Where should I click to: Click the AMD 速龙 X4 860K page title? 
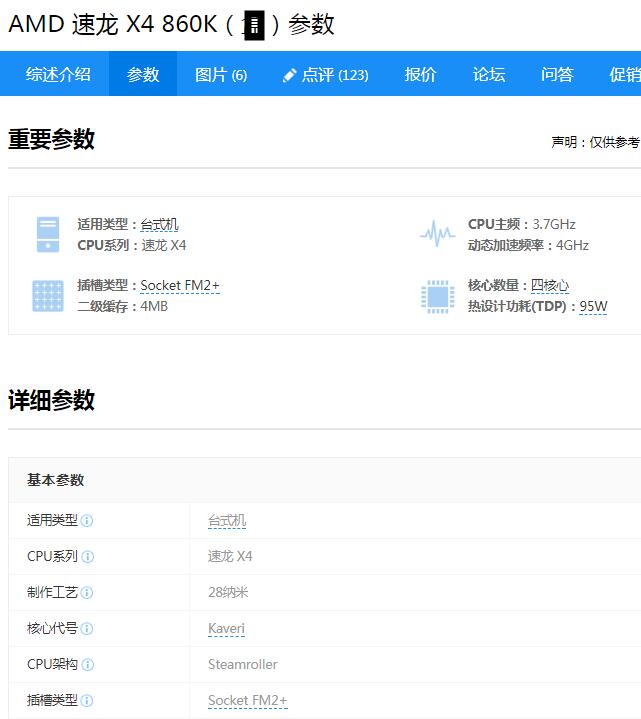tap(171, 24)
